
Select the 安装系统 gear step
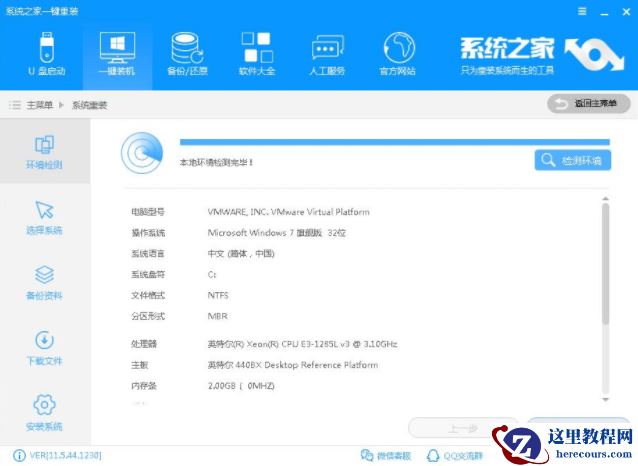click(x=44, y=412)
